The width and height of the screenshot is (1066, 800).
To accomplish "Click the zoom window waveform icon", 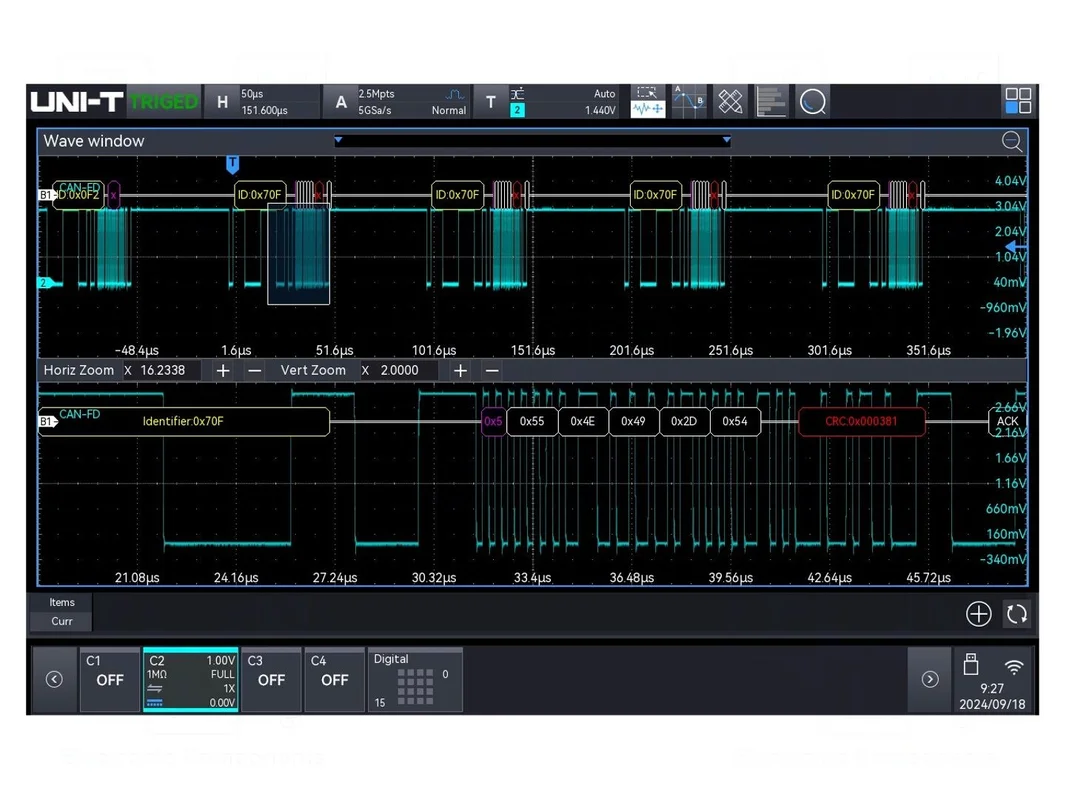I will (x=647, y=102).
